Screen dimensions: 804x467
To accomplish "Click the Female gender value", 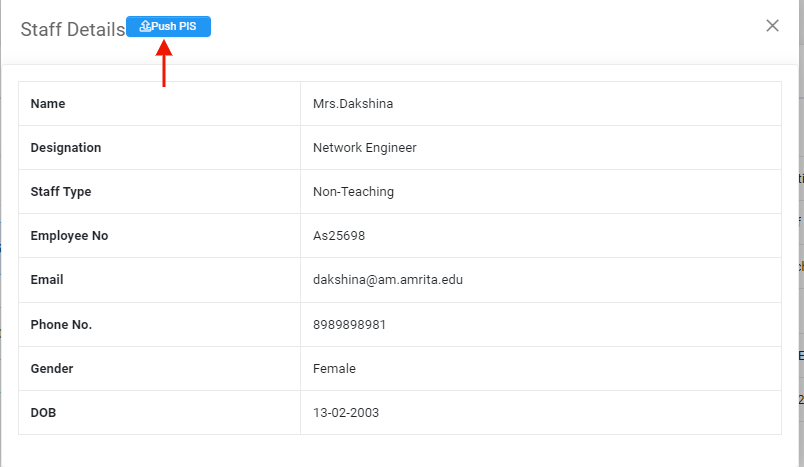I will point(334,369).
